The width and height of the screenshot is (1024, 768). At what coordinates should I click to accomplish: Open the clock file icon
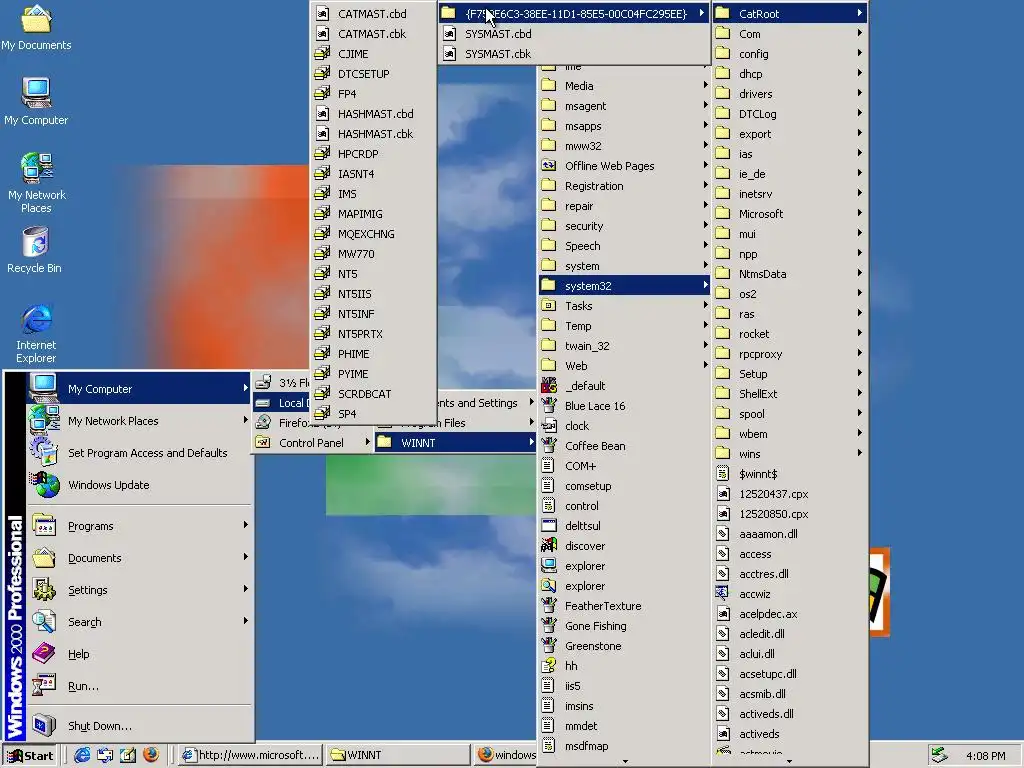click(549, 426)
